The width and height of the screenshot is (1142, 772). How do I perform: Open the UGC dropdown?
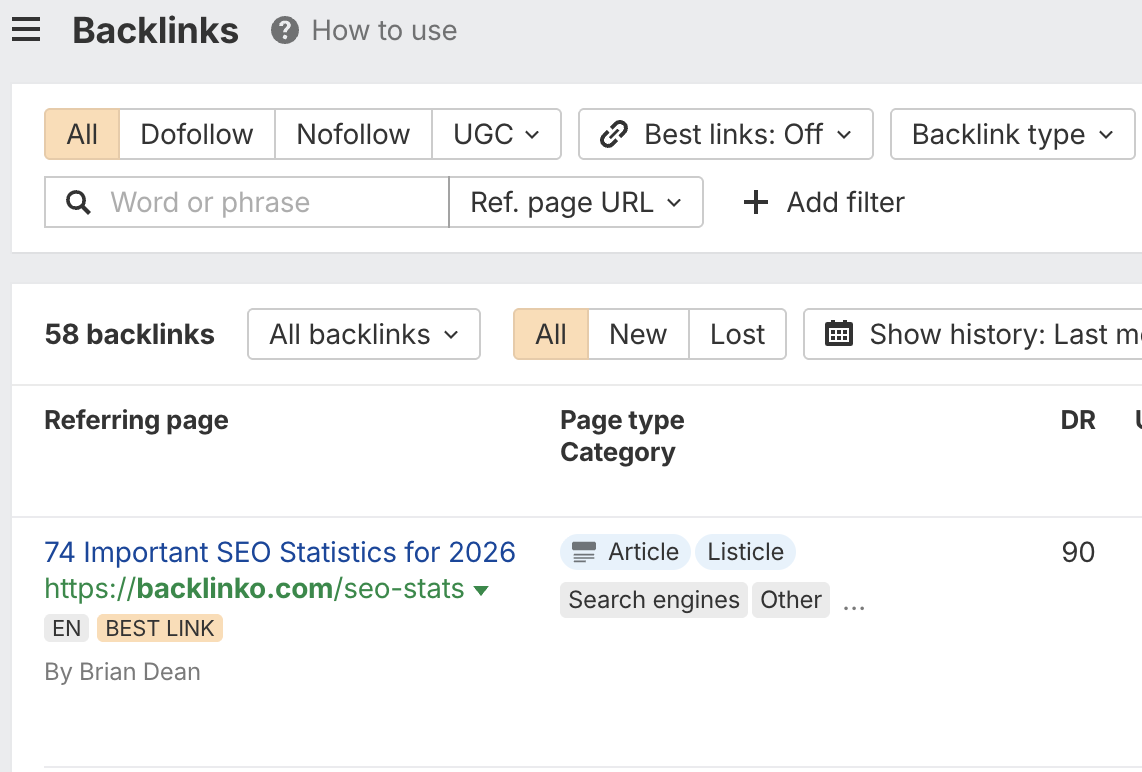[x=496, y=134]
